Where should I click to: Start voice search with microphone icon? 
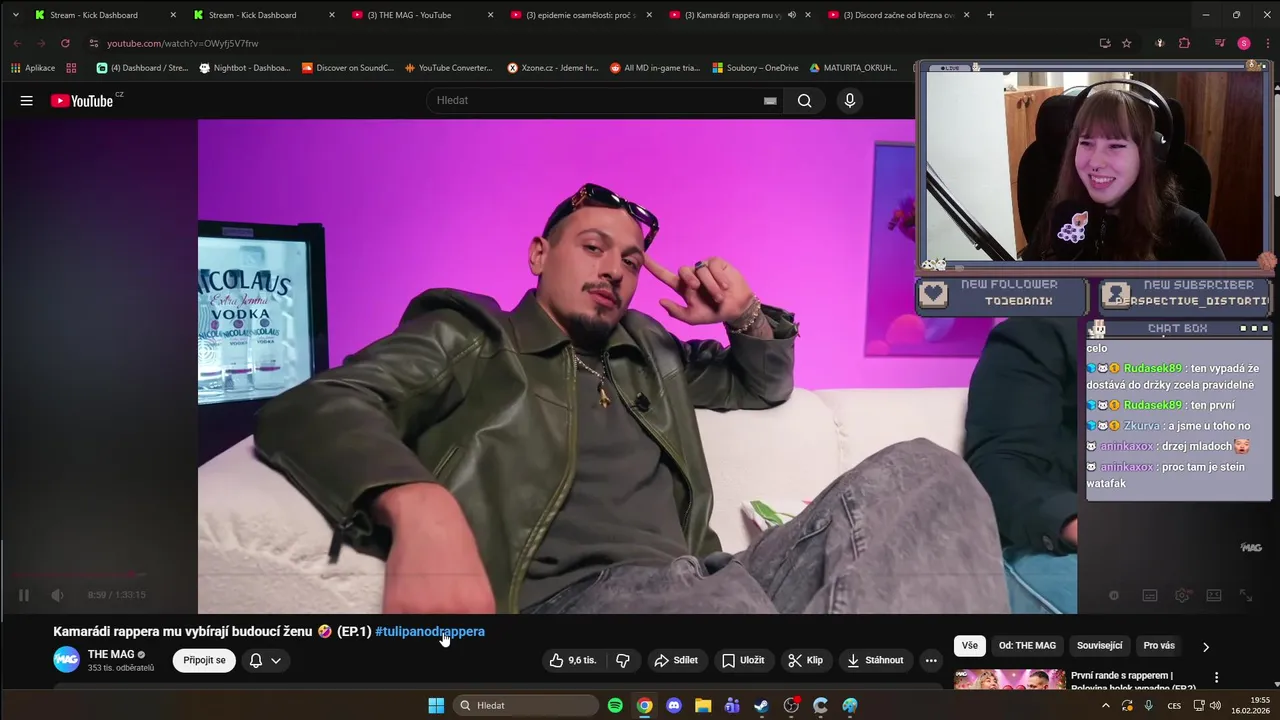click(850, 100)
